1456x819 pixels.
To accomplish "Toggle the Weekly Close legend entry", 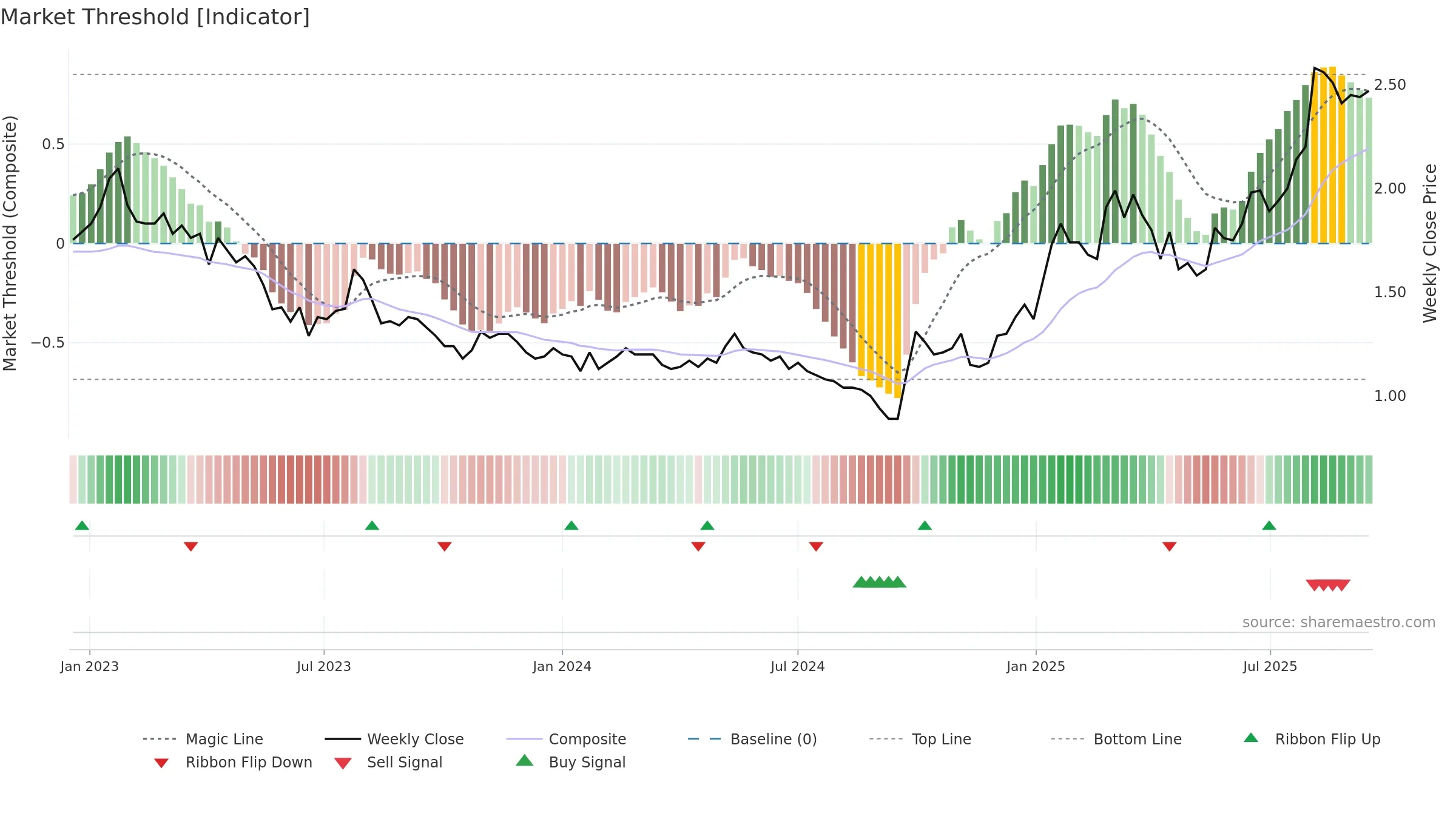I will point(394,739).
